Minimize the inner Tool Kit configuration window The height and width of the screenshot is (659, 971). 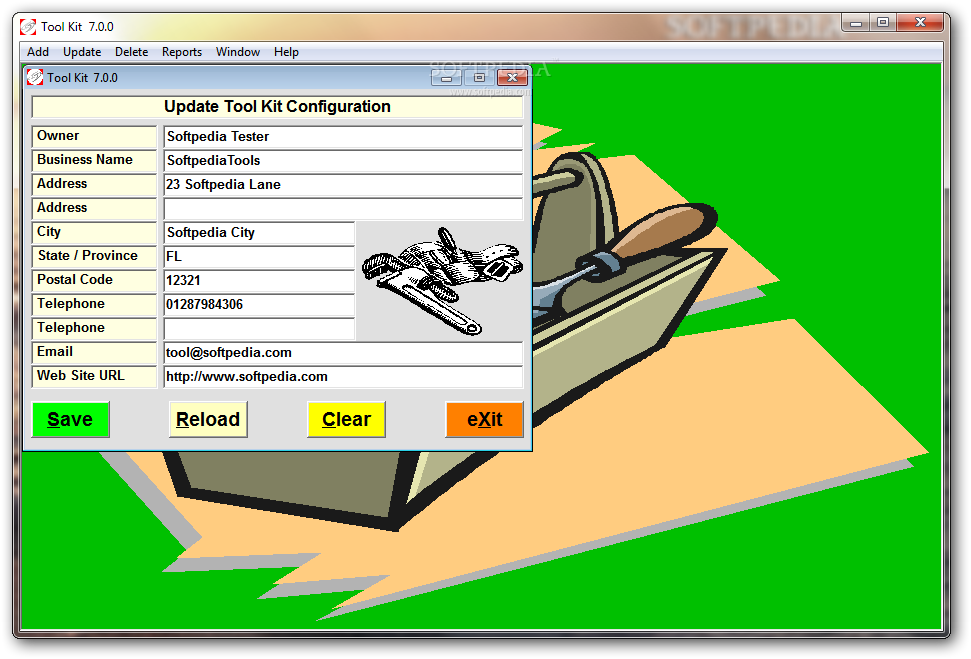(446, 77)
